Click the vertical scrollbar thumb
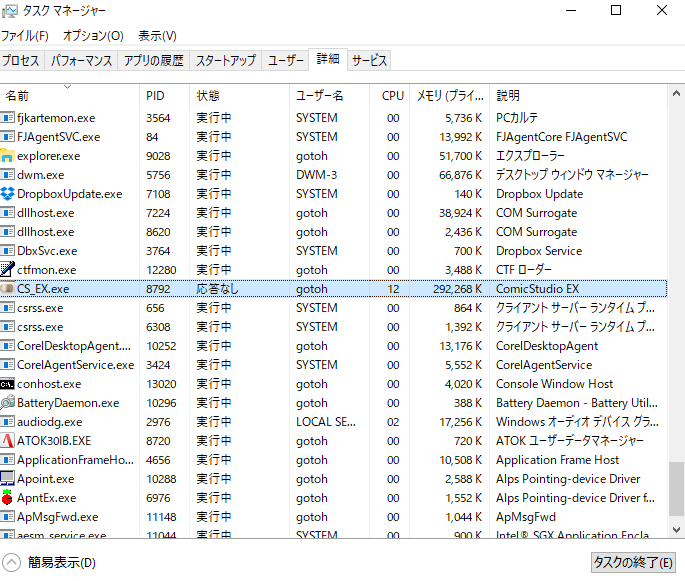The width and height of the screenshot is (685, 581). [676, 488]
